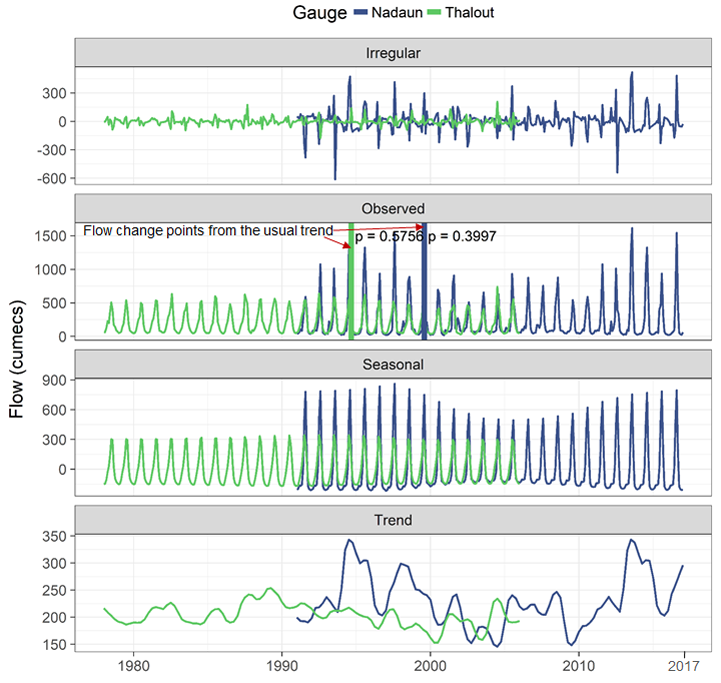Image resolution: width=721 pixels, height=683 pixels.
Task: Select the Irregular panel header
Action: tap(394, 53)
